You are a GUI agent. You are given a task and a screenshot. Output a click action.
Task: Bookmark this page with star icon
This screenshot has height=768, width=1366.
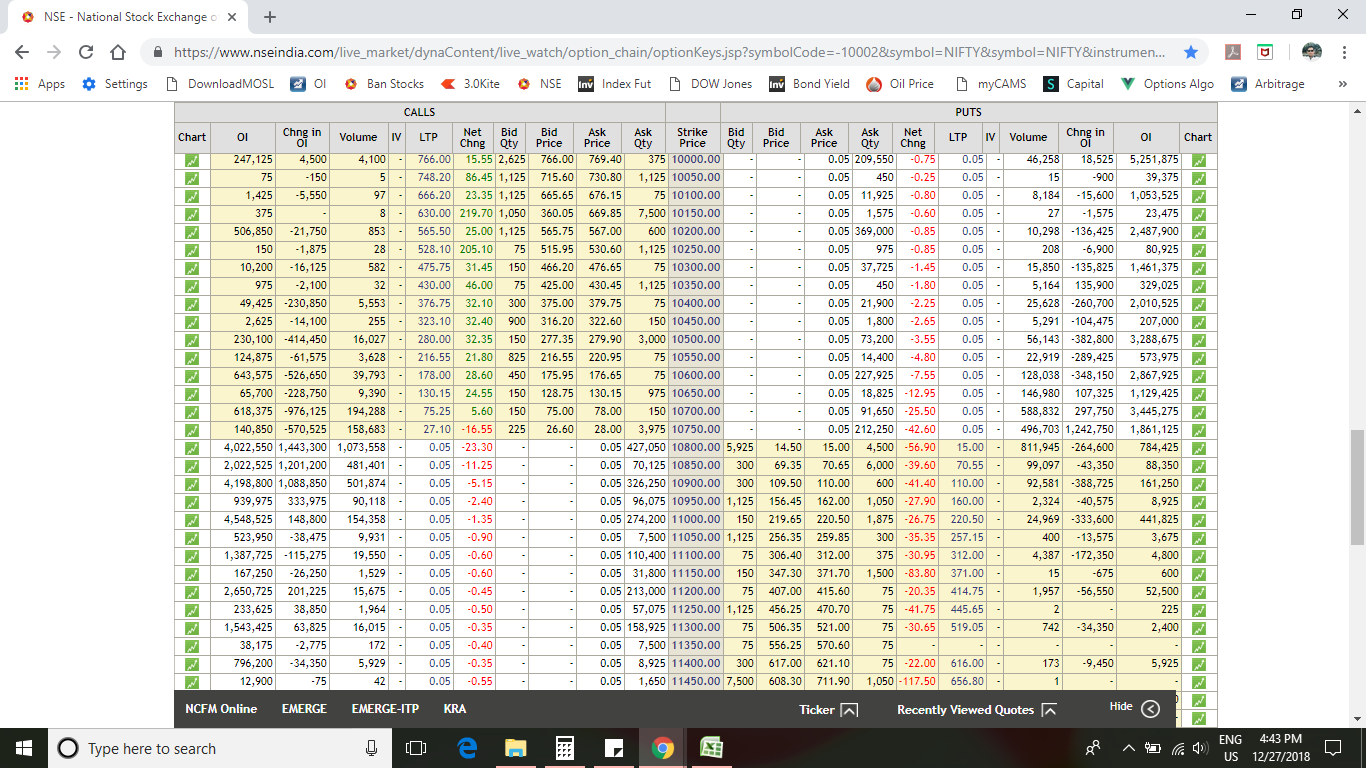1190,52
